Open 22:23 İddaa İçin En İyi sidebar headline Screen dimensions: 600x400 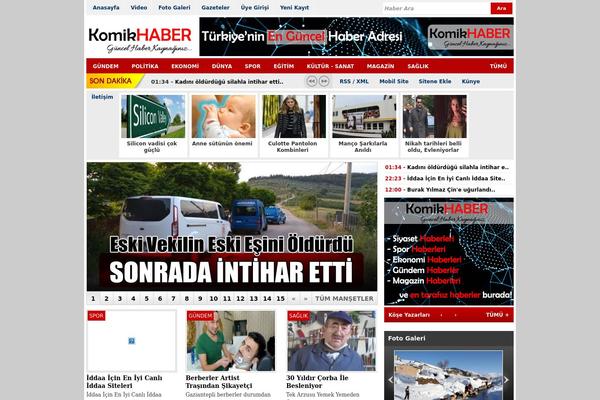tap(445, 178)
